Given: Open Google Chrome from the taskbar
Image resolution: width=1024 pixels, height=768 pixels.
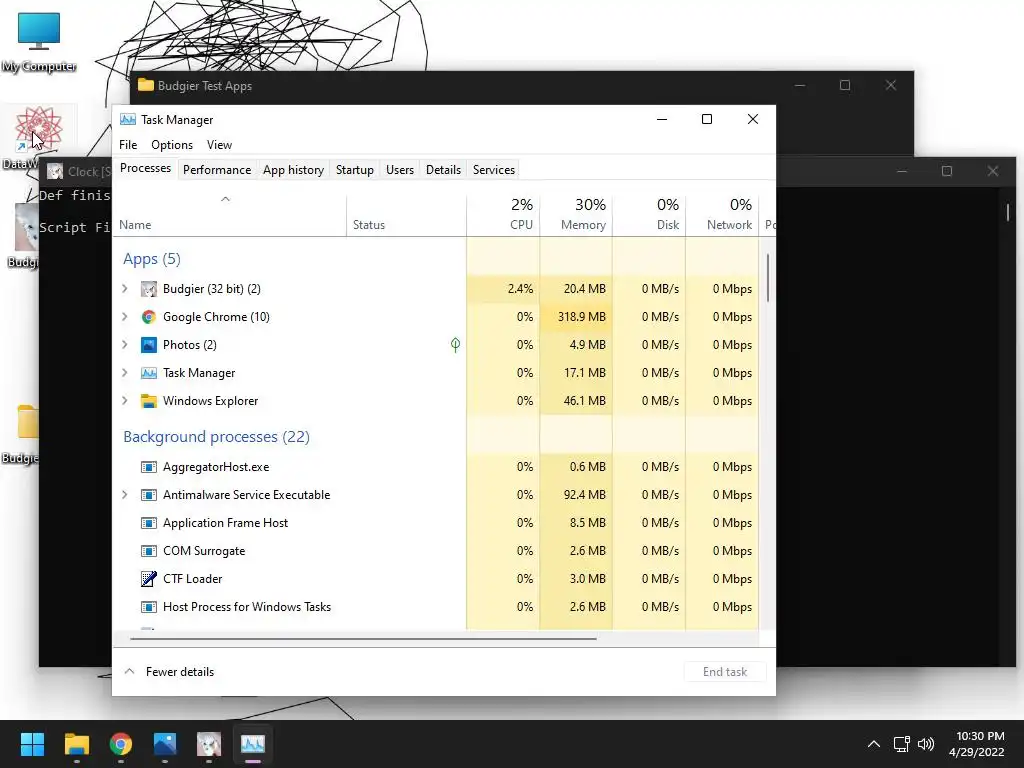Looking at the screenshot, I should pos(121,744).
